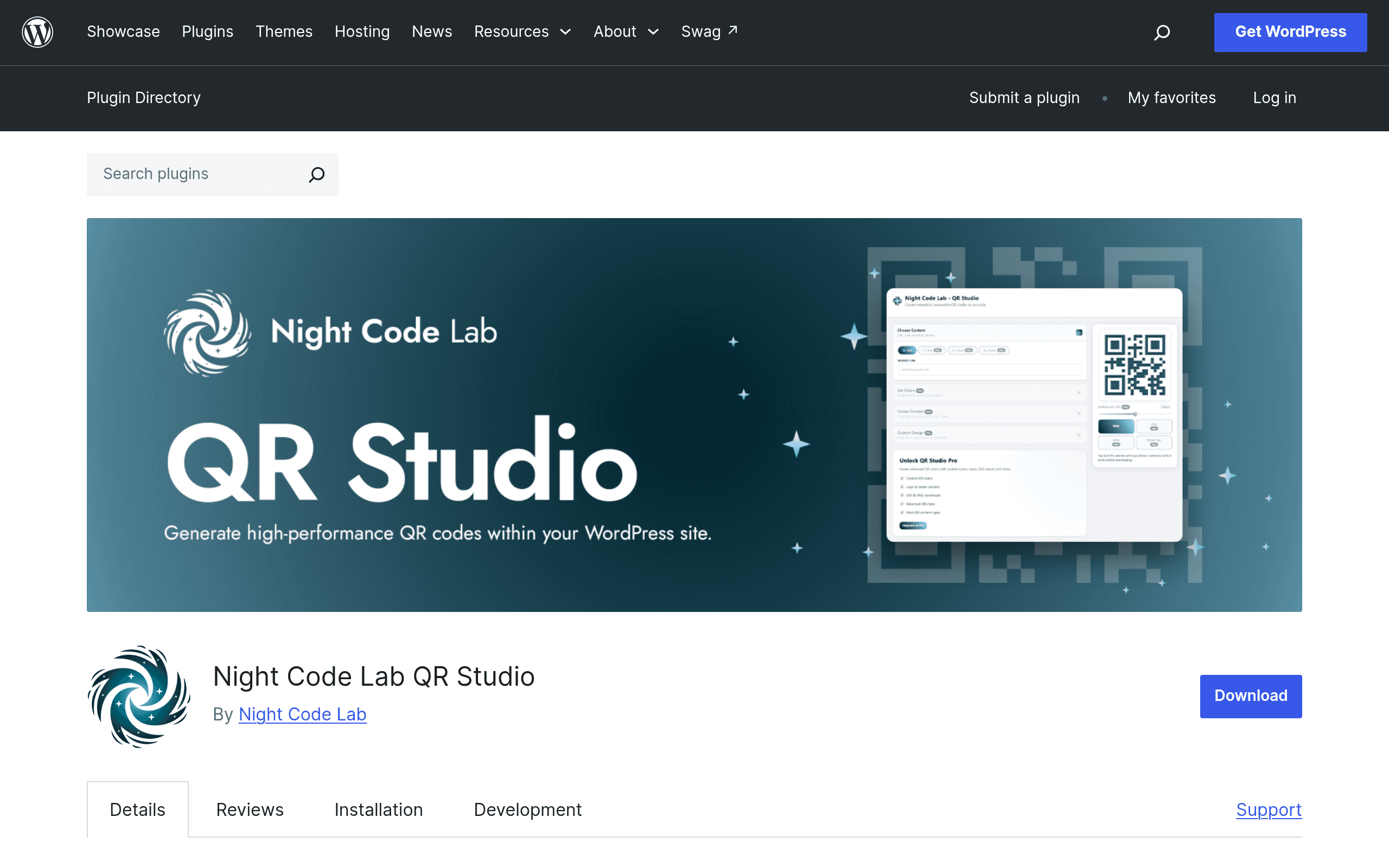Click Submit a plugin link
The width and height of the screenshot is (1389, 868).
1024,98
